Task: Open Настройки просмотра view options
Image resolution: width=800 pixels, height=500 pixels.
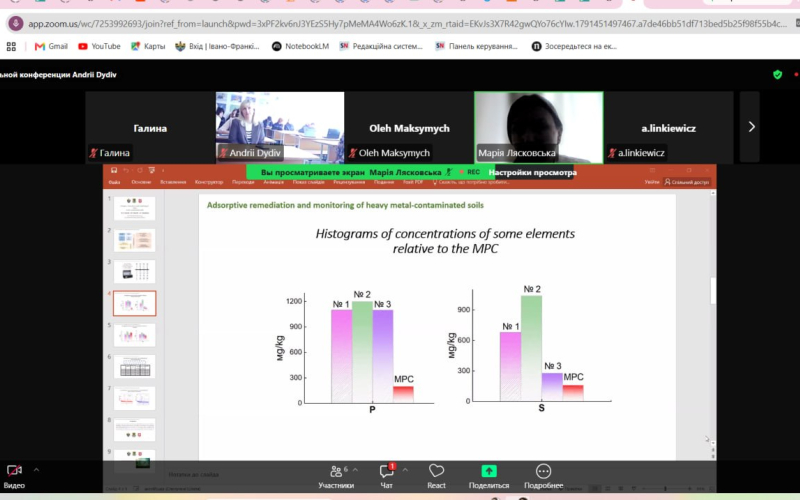Action: 532,172
